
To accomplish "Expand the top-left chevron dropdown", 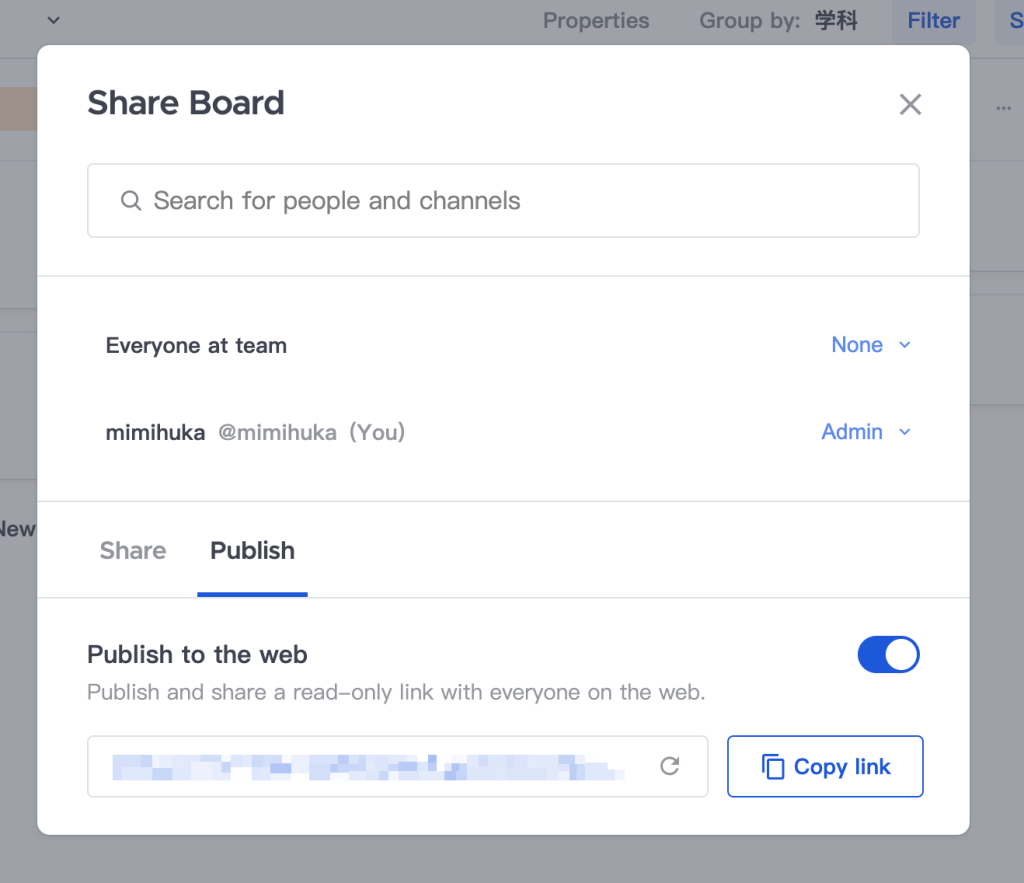I will pyautogui.click(x=53, y=20).
